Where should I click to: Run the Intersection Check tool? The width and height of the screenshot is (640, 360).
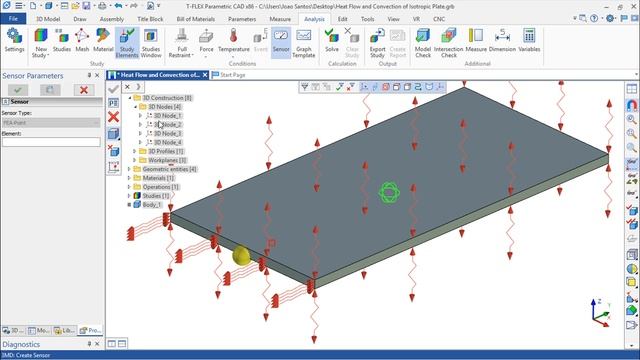449,43
